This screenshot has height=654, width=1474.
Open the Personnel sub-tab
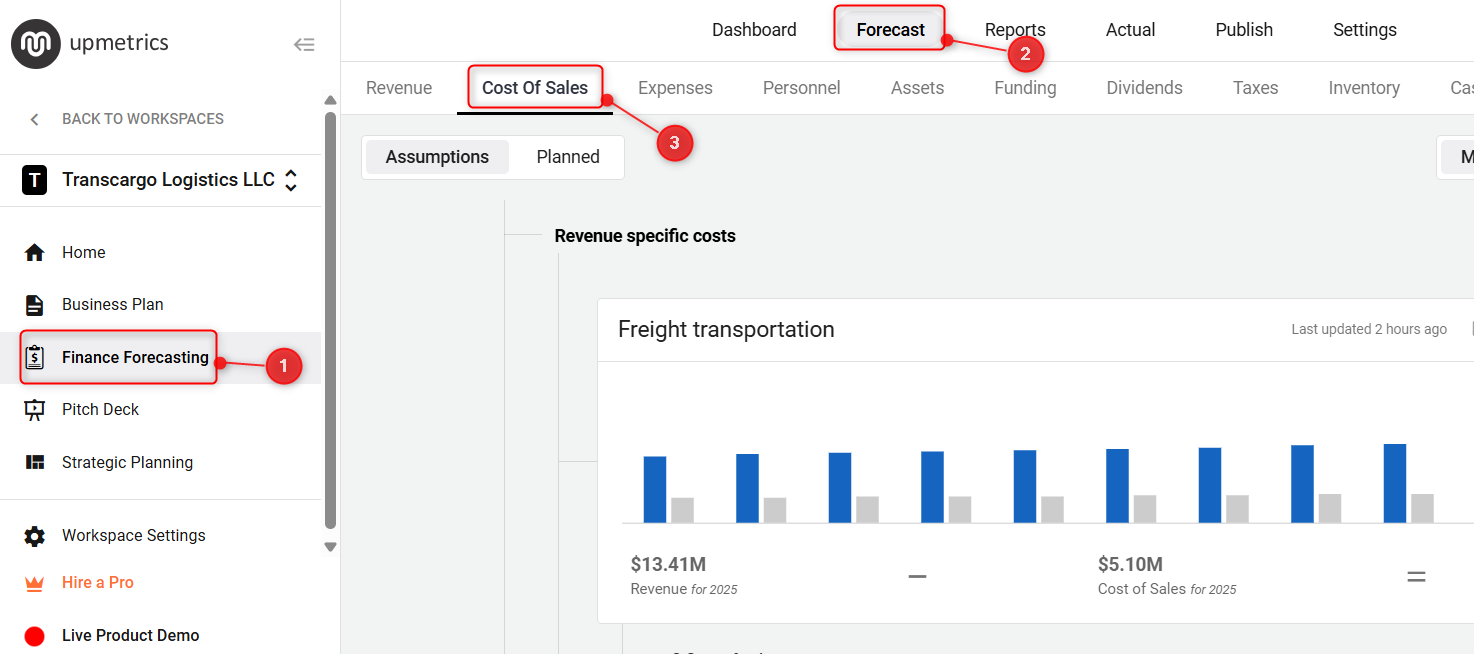pyautogui.click(x=802, y=88)
